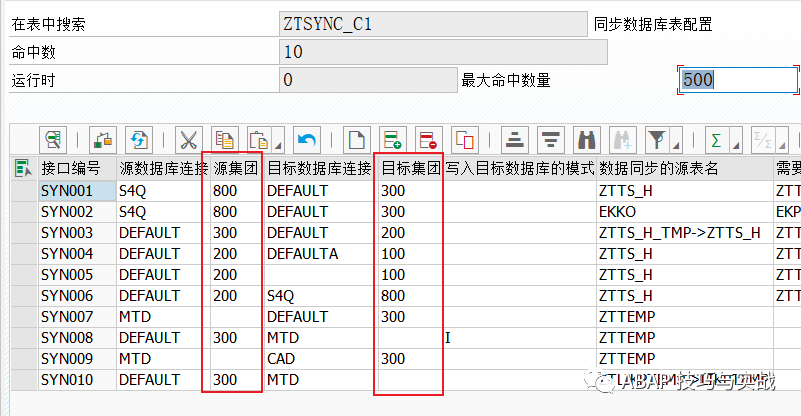Viewport: 801px width, 416px height.
Task: Click the 目标数据库连接 column header
Action: [321, 168]
